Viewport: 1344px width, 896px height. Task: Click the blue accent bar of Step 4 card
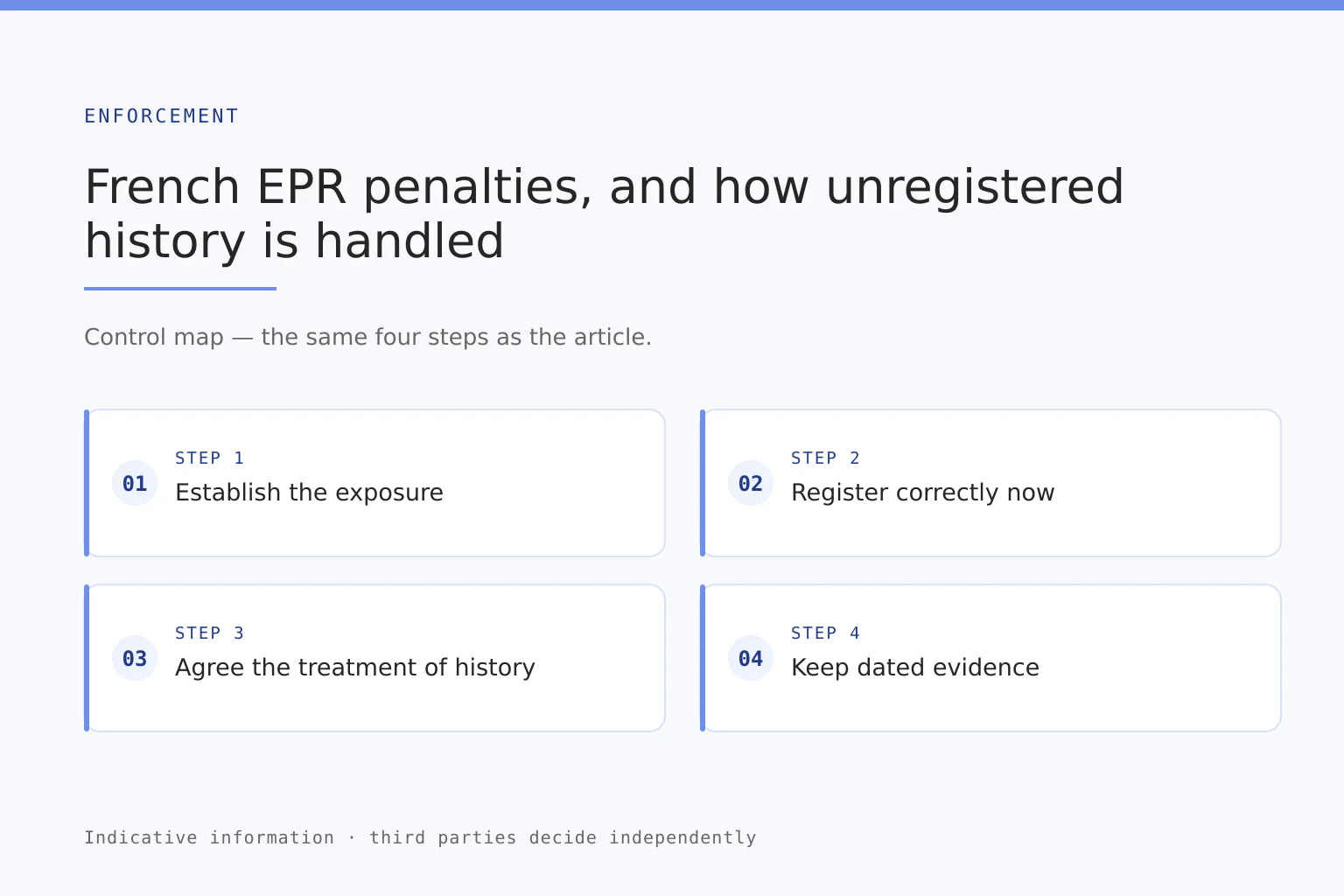[x=703, y=658]
